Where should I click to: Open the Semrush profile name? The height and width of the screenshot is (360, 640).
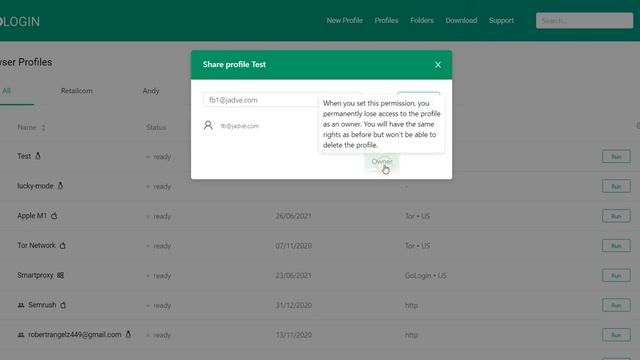pos(42,305)
